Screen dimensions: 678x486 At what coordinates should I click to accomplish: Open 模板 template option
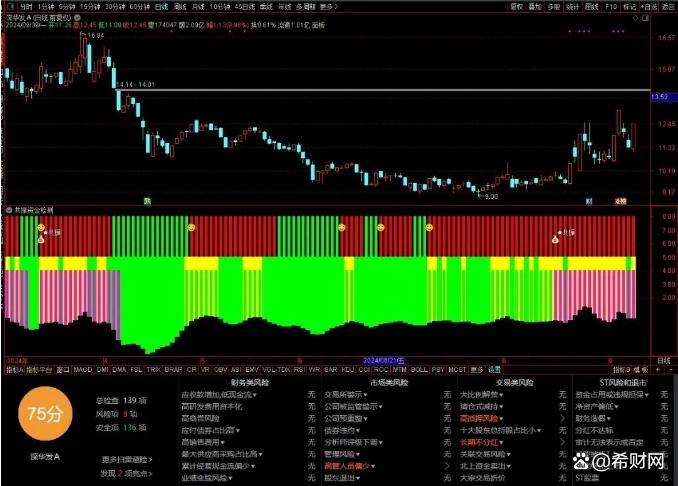(x=642, y=370)
